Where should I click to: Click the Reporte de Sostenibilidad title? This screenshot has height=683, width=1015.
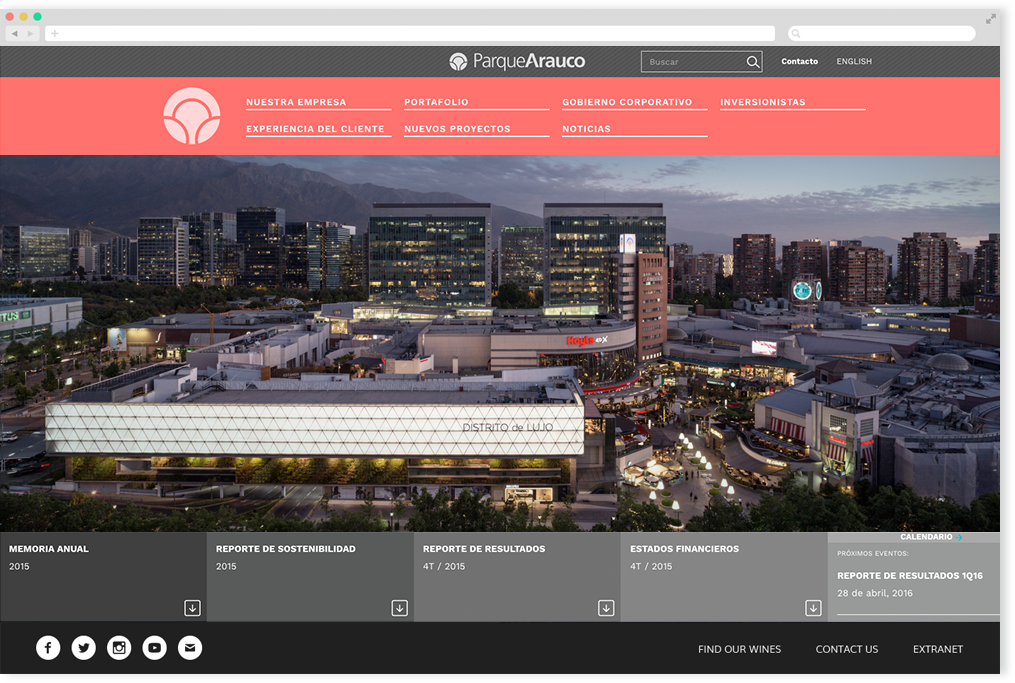[x=285, y=549]
